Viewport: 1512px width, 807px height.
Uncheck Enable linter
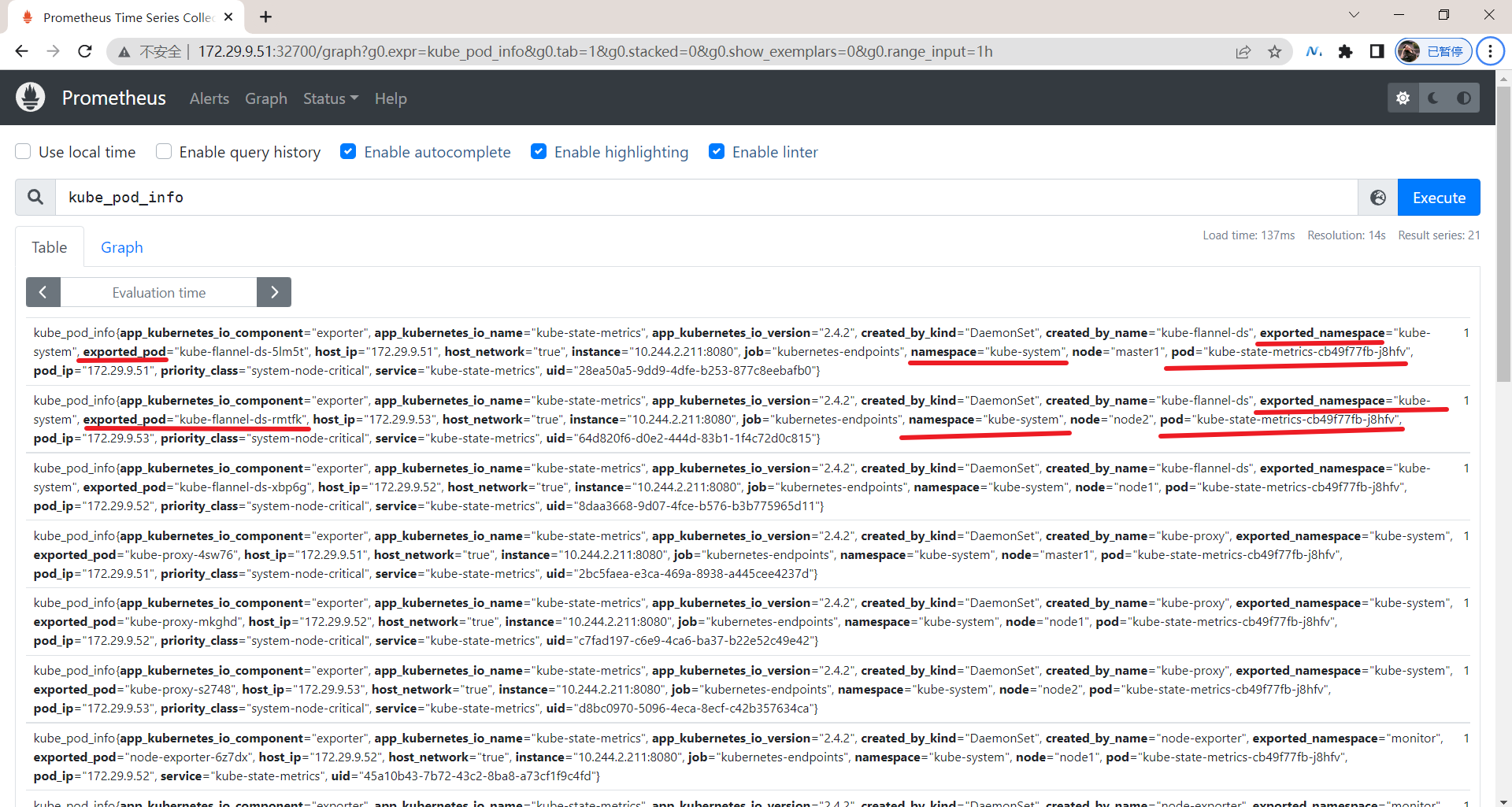click(717, 151)
